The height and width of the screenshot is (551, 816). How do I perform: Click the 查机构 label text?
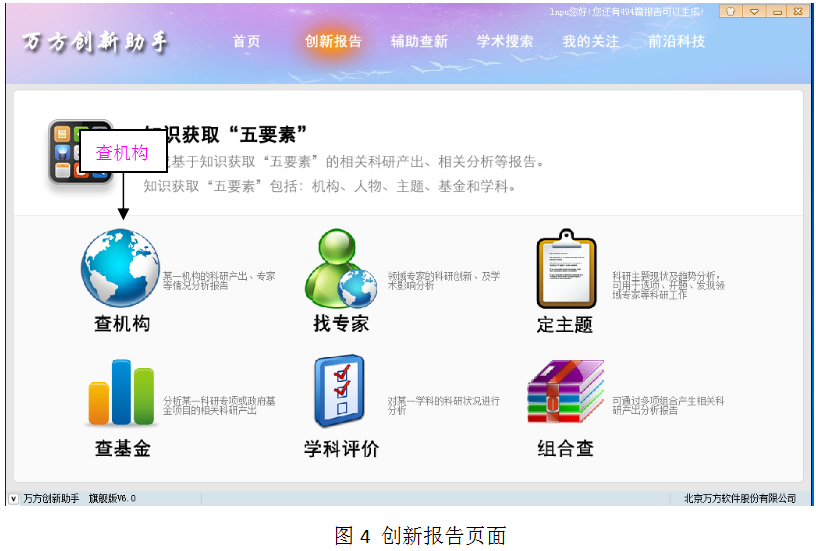click(x=122, y=324)
